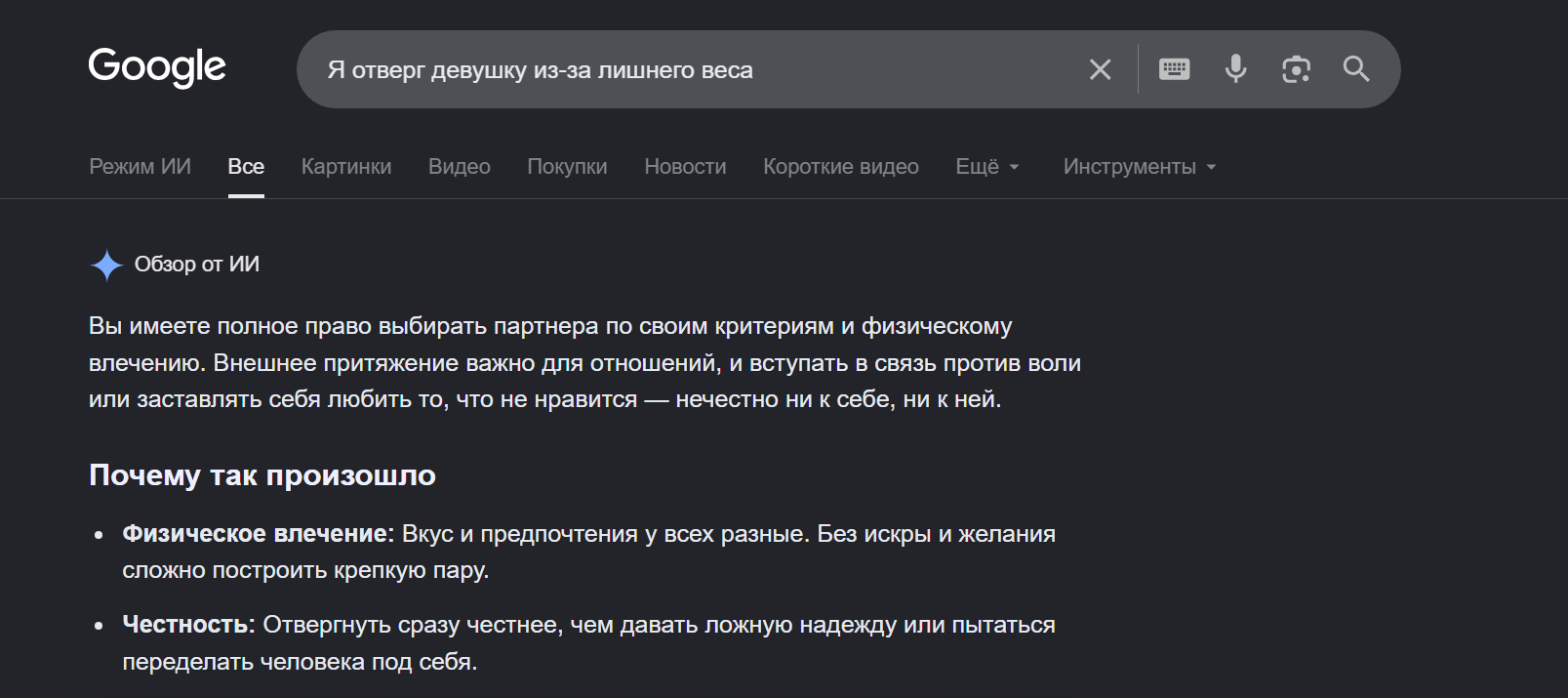1568x698 pixels.
Task: Switch to the Новости tab
Action: coord(685,167)
